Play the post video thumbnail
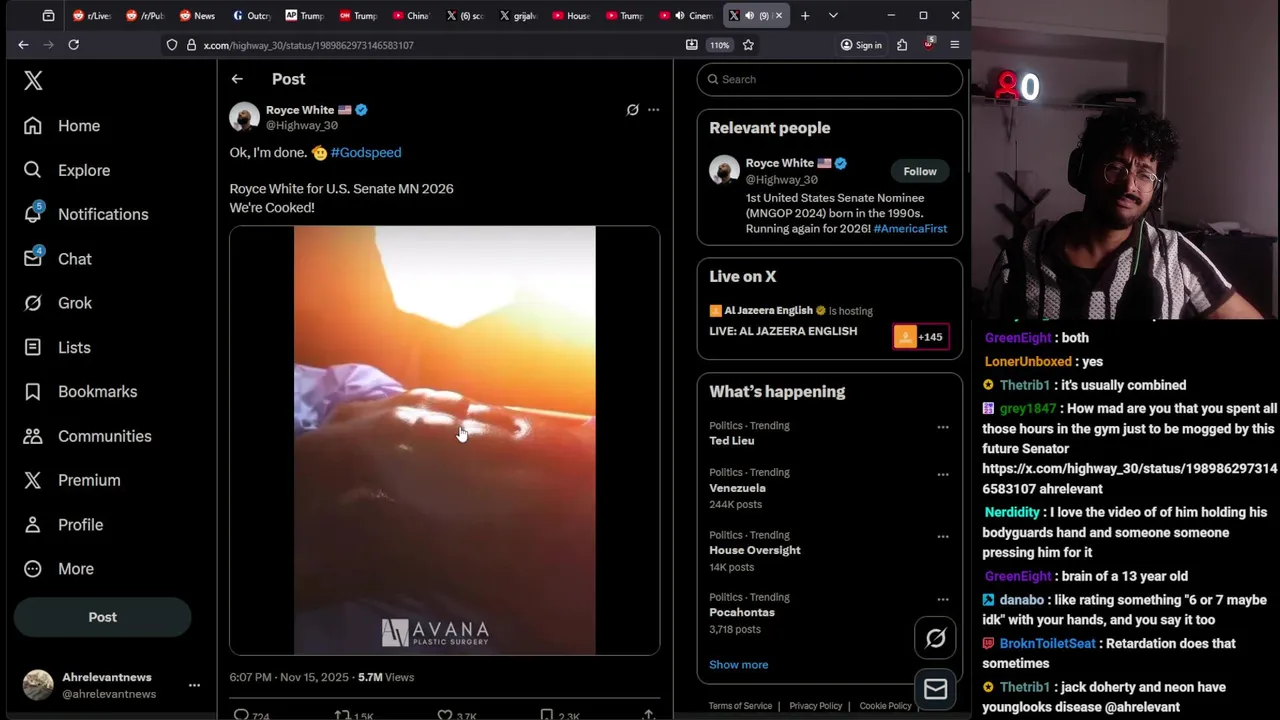 pyautogui.click(x=445, y=440)
